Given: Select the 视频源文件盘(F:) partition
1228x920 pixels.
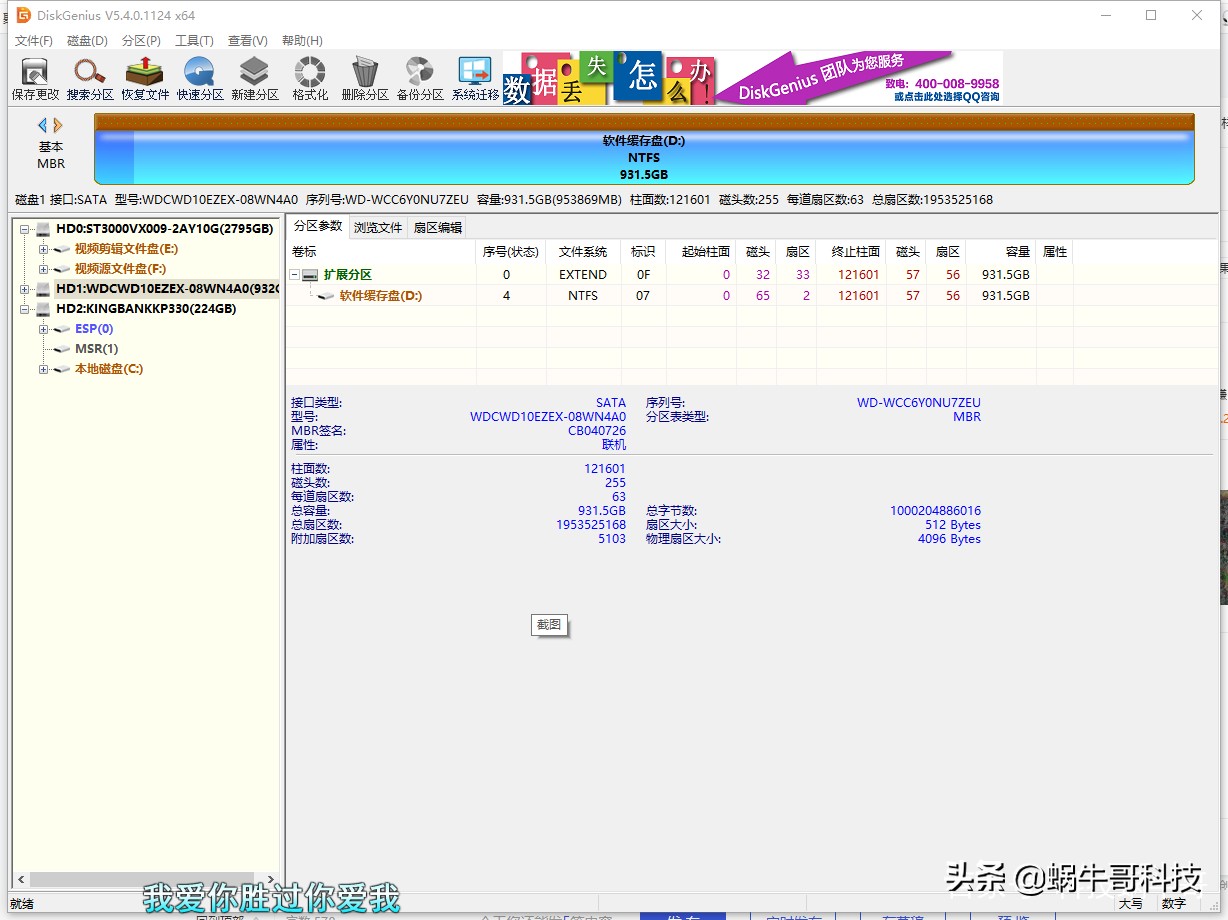Looking at the screenshot, I should pyautogui.click(x=120, y=269).
